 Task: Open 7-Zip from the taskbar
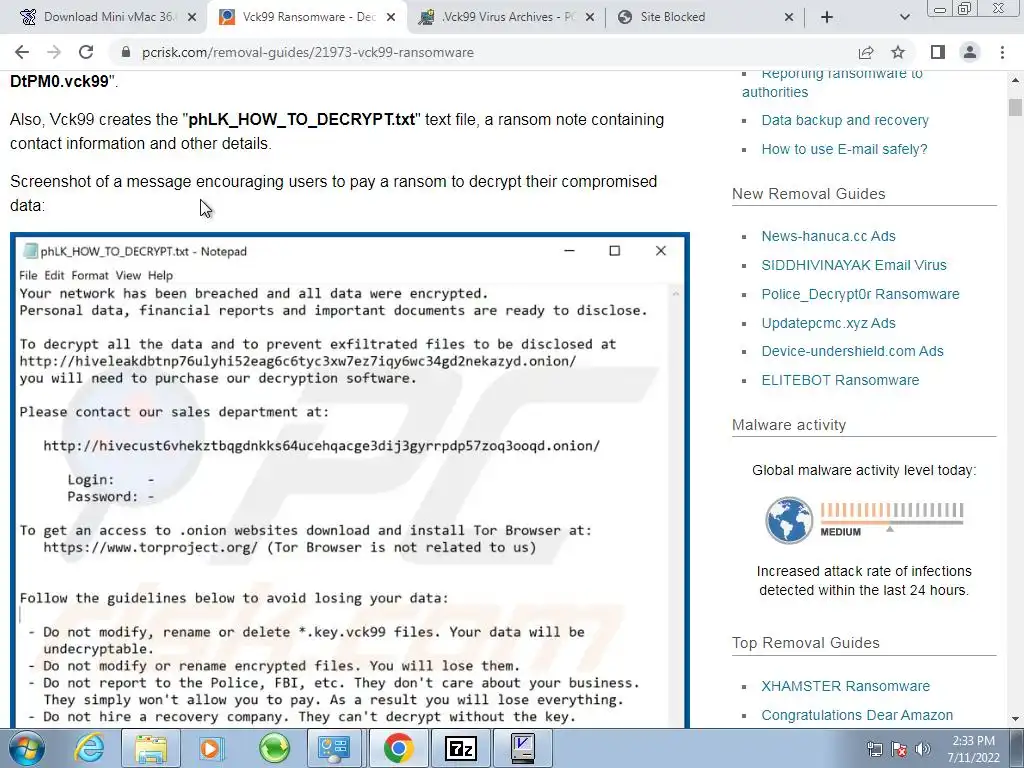(460, 748)
